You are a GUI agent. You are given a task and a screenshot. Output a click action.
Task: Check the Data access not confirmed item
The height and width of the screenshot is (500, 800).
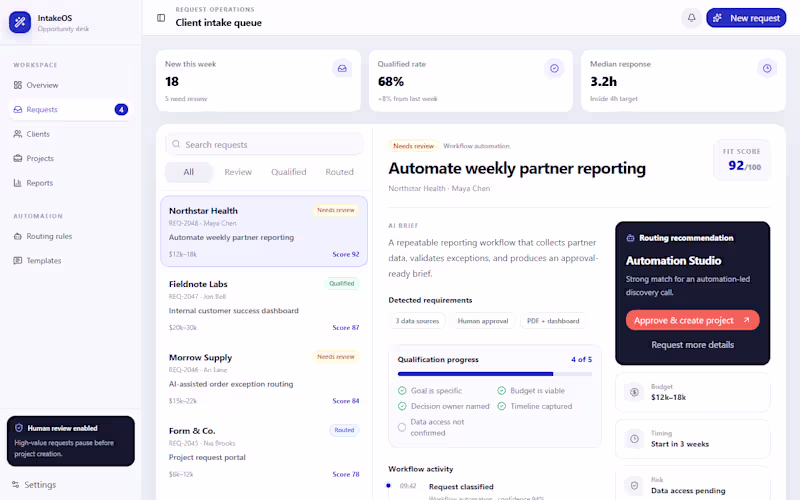click(x=402, y=428)
